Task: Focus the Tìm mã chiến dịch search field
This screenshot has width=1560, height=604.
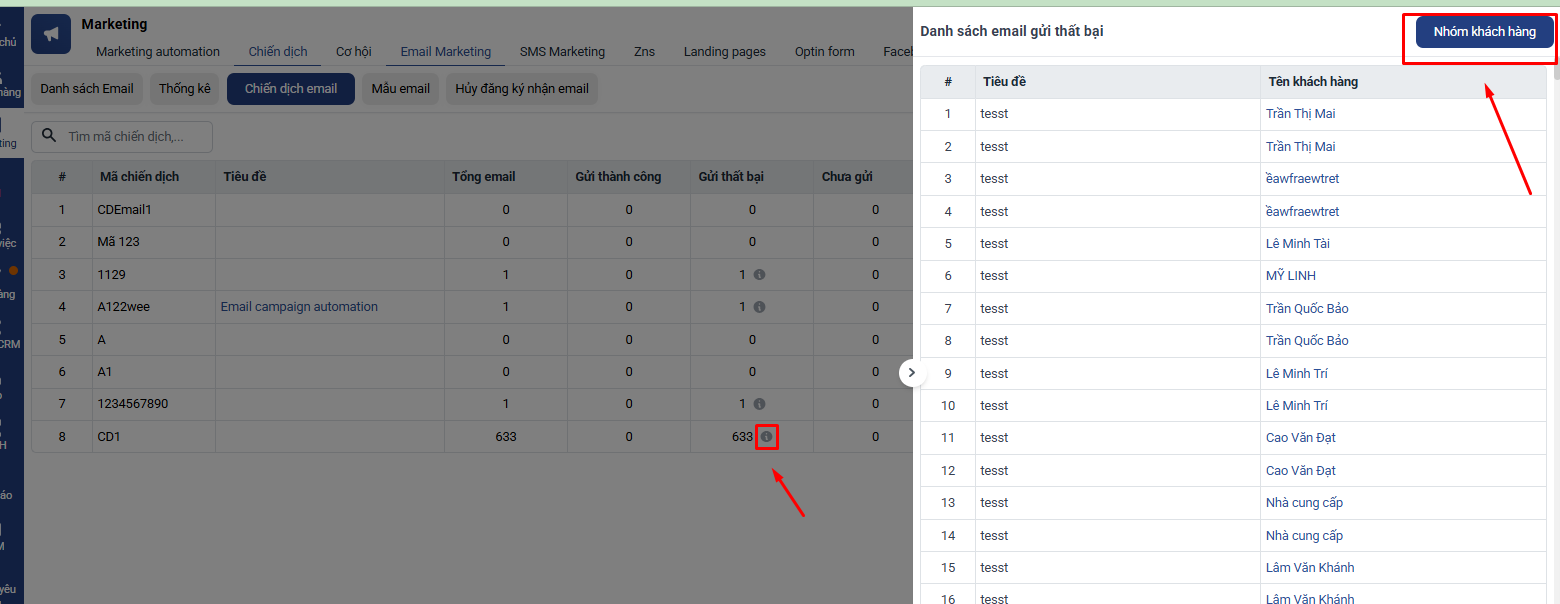Action: 135,137
